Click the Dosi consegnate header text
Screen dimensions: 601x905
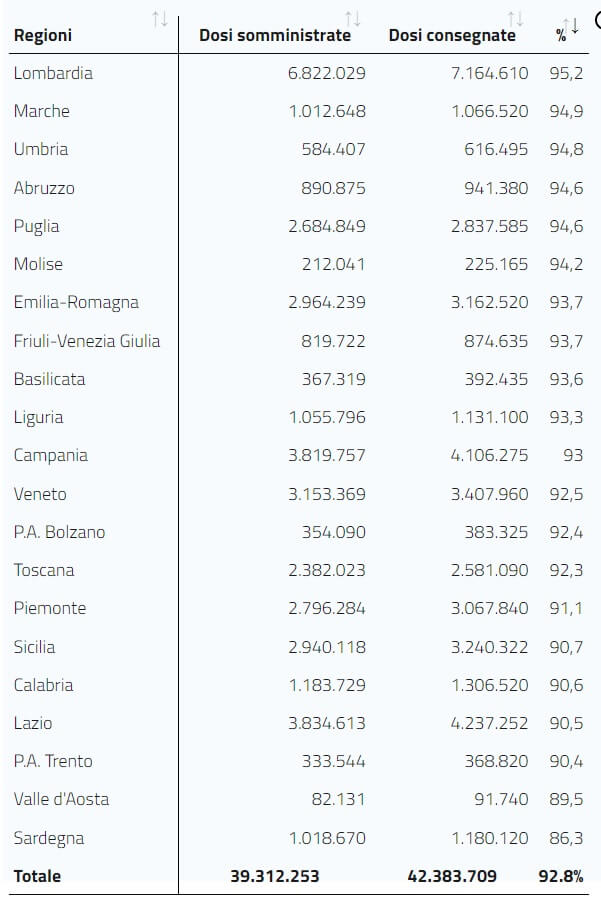click(452, 36)
